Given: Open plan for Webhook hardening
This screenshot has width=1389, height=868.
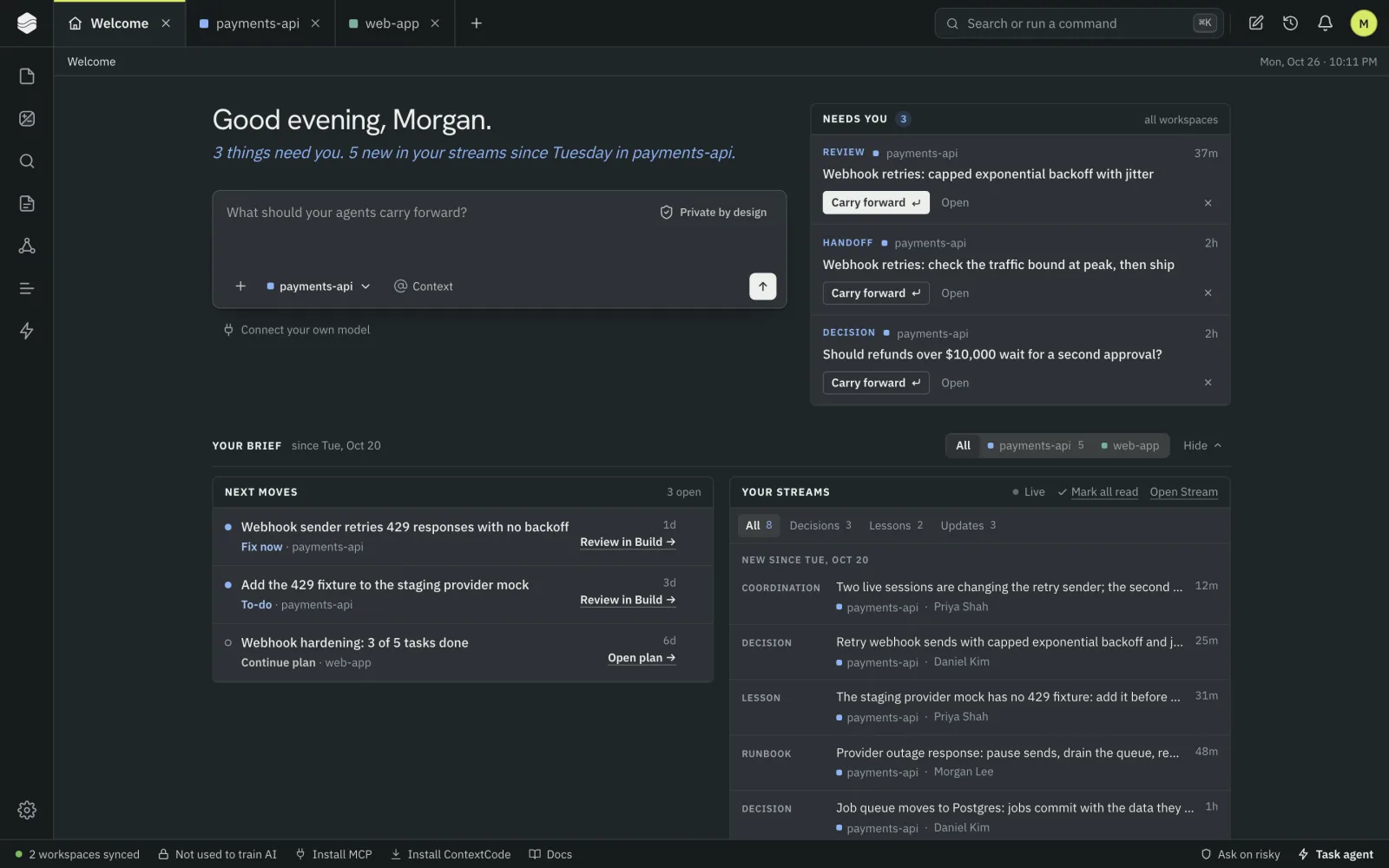Looking at the screenshot, I should (x=642, y=658).
